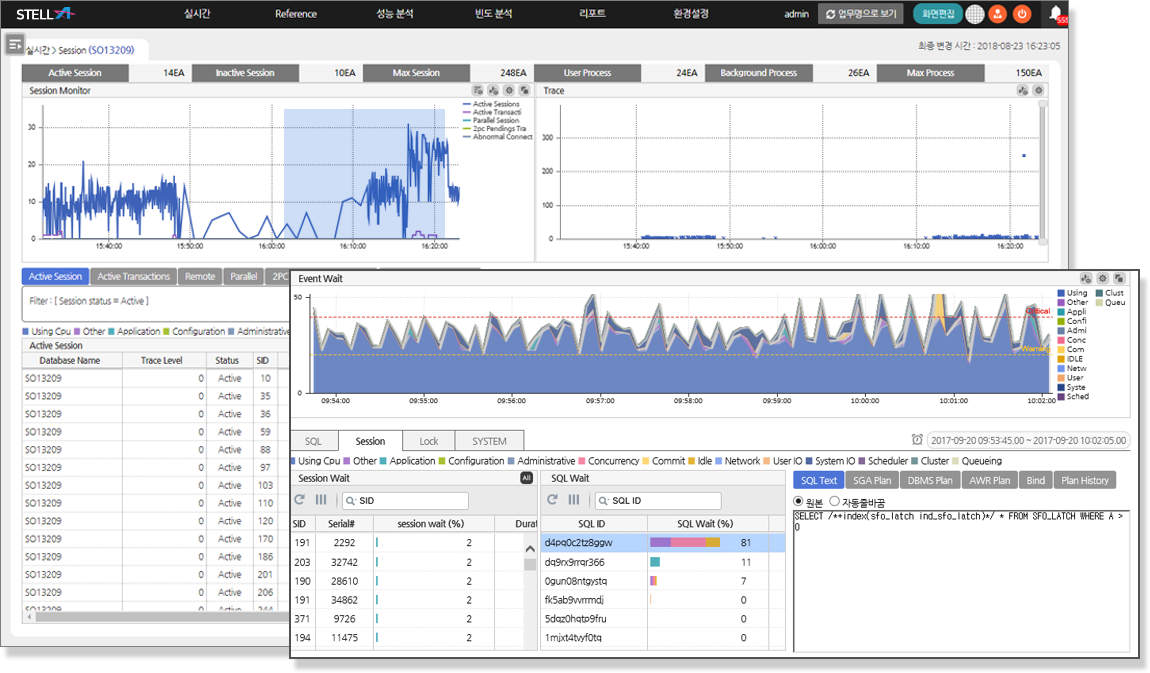Switch to the SQL tab

click(314, 441)
